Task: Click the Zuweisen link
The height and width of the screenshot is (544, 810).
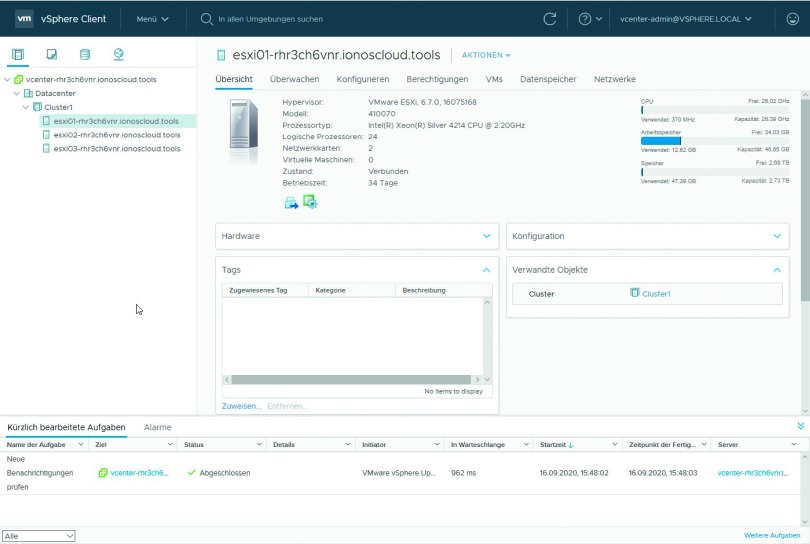Action: click(241, 406)
